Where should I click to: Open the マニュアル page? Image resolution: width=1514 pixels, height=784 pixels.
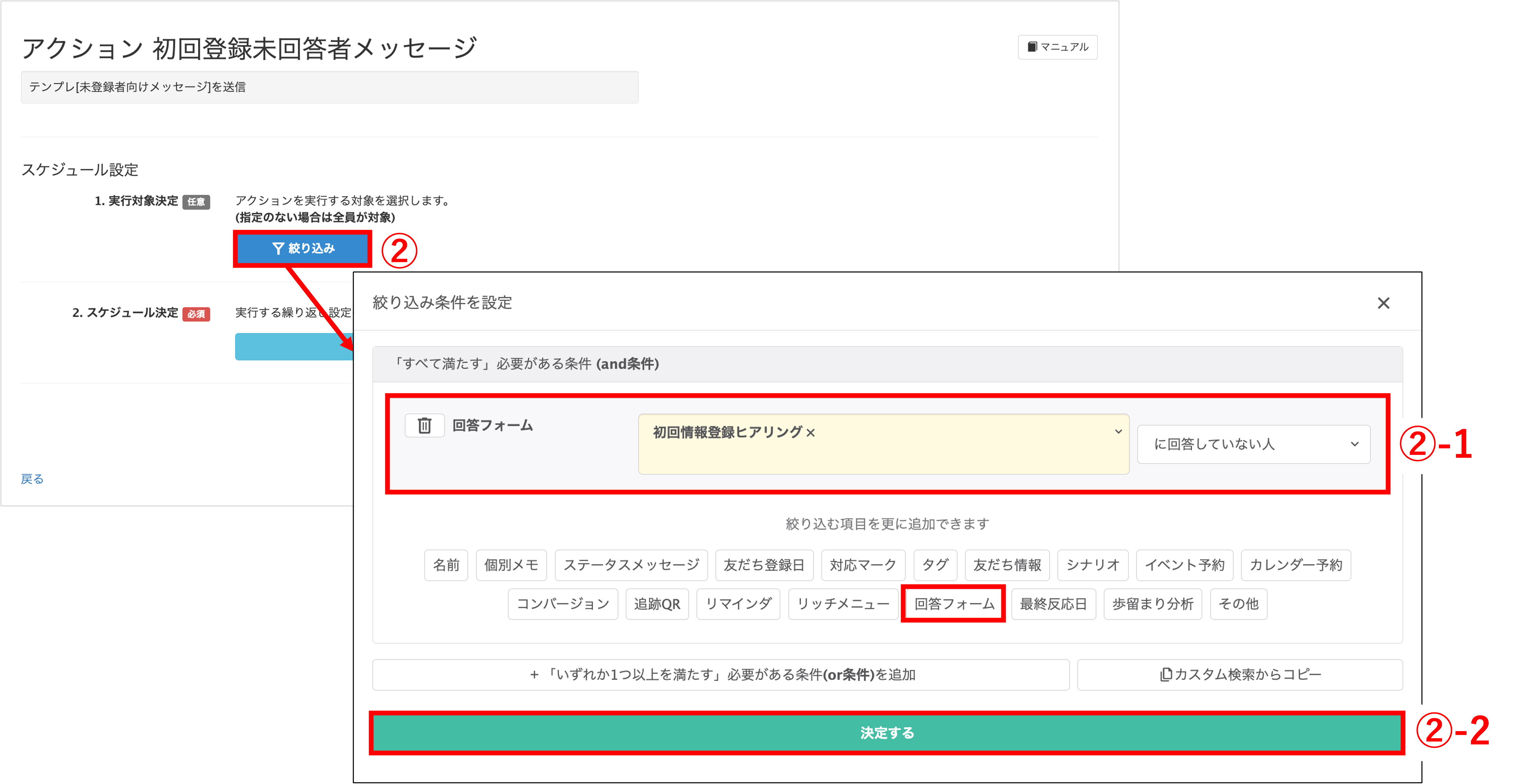click(1058, 47)
